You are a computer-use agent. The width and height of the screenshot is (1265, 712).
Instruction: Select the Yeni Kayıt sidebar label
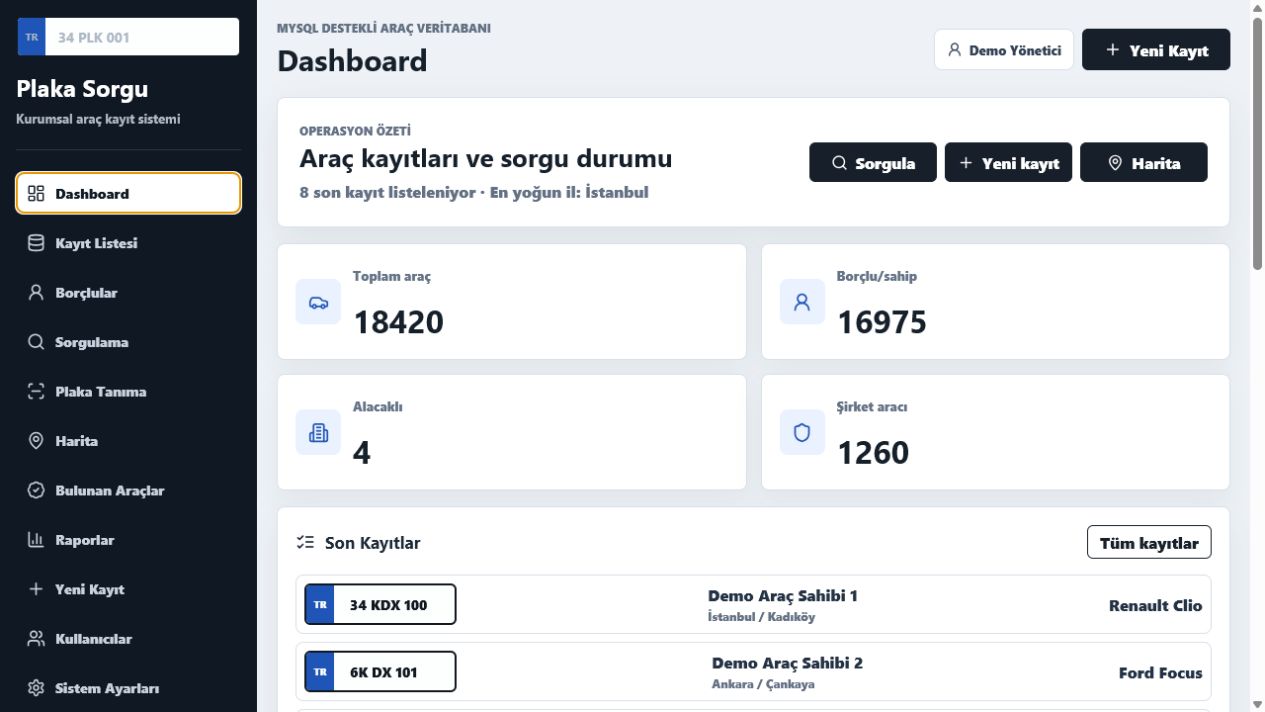(90, 589)
